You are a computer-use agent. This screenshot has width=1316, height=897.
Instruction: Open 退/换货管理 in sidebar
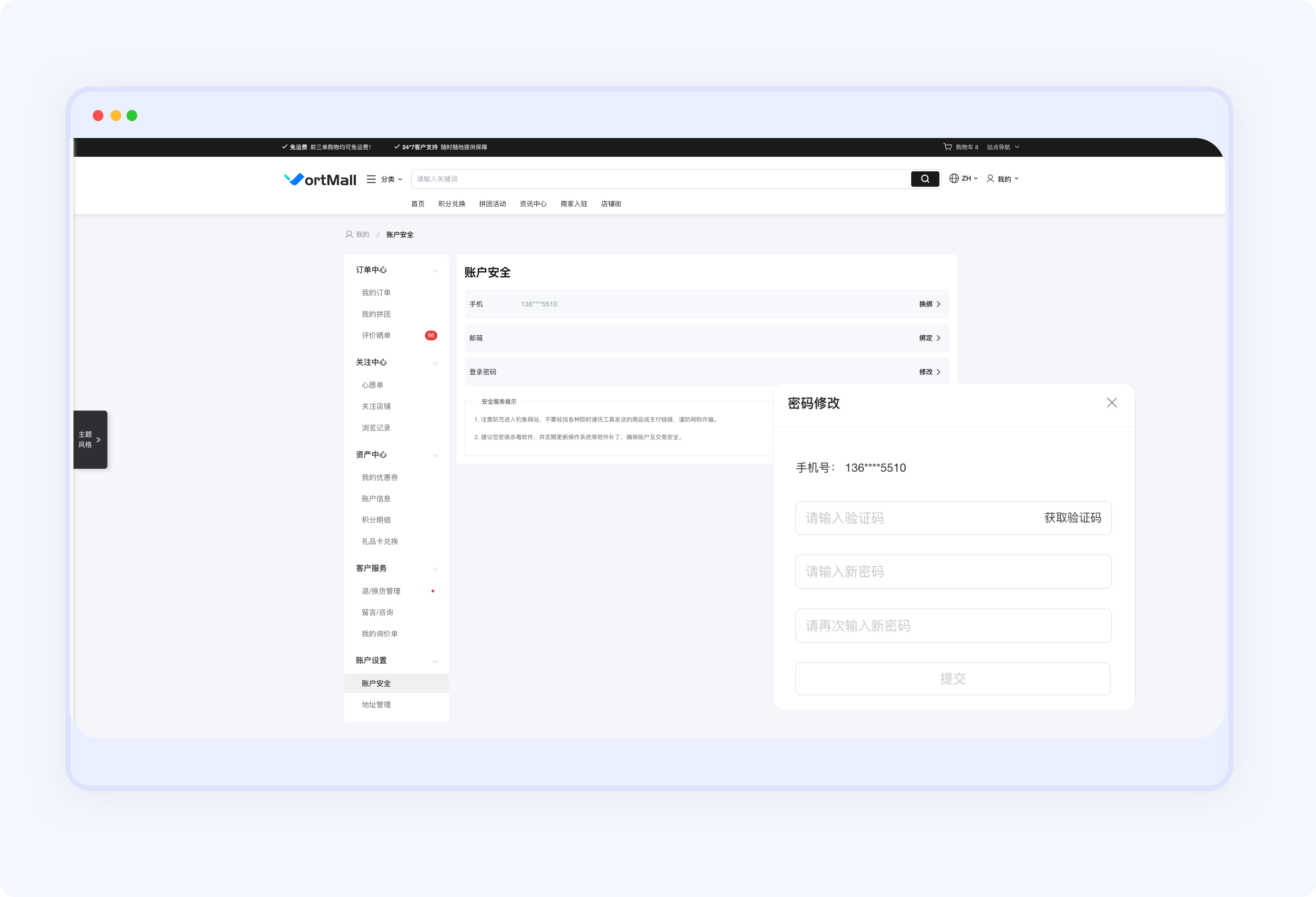point(381,591)
